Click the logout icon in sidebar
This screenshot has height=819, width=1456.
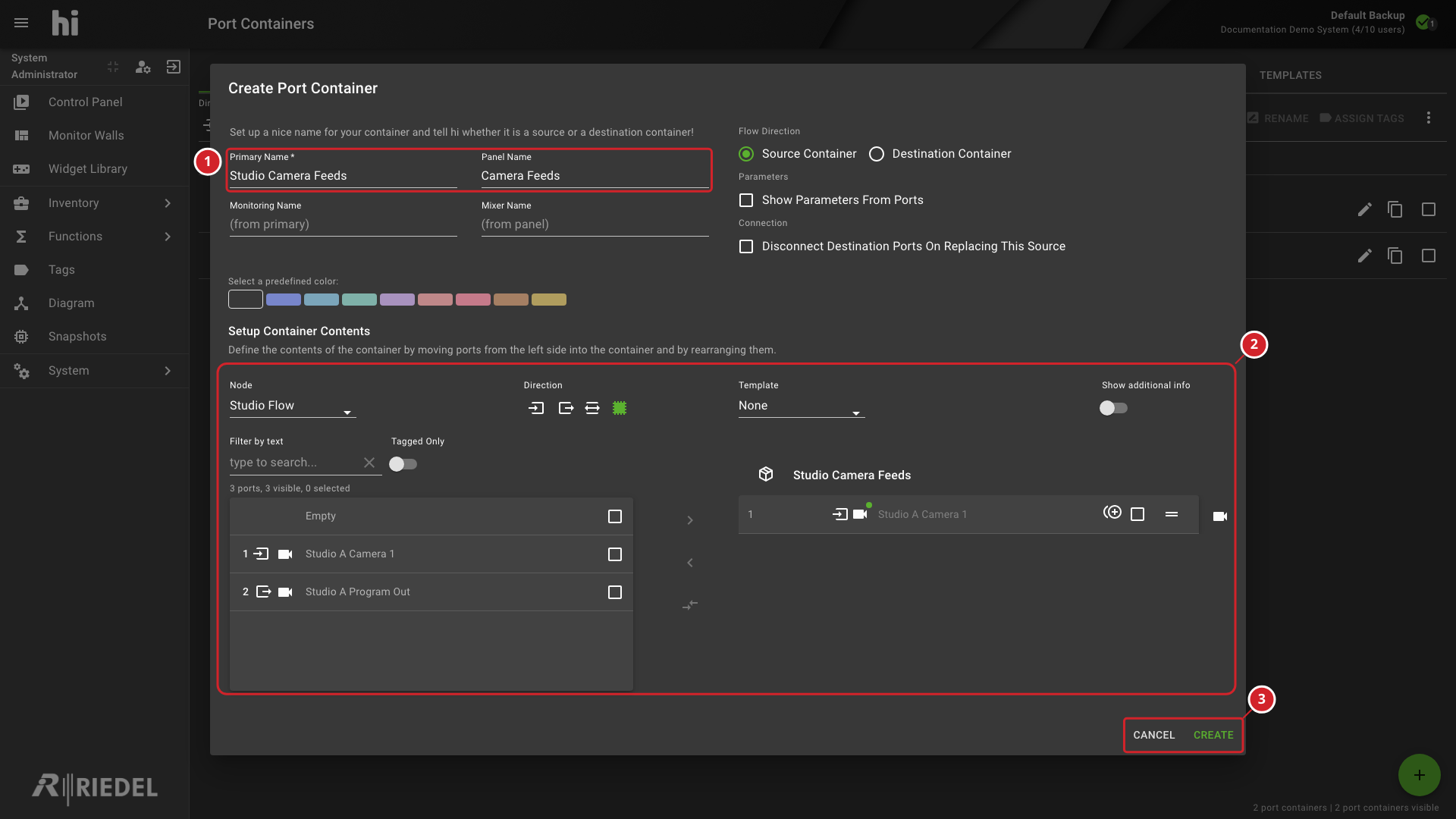pos(174,67)
